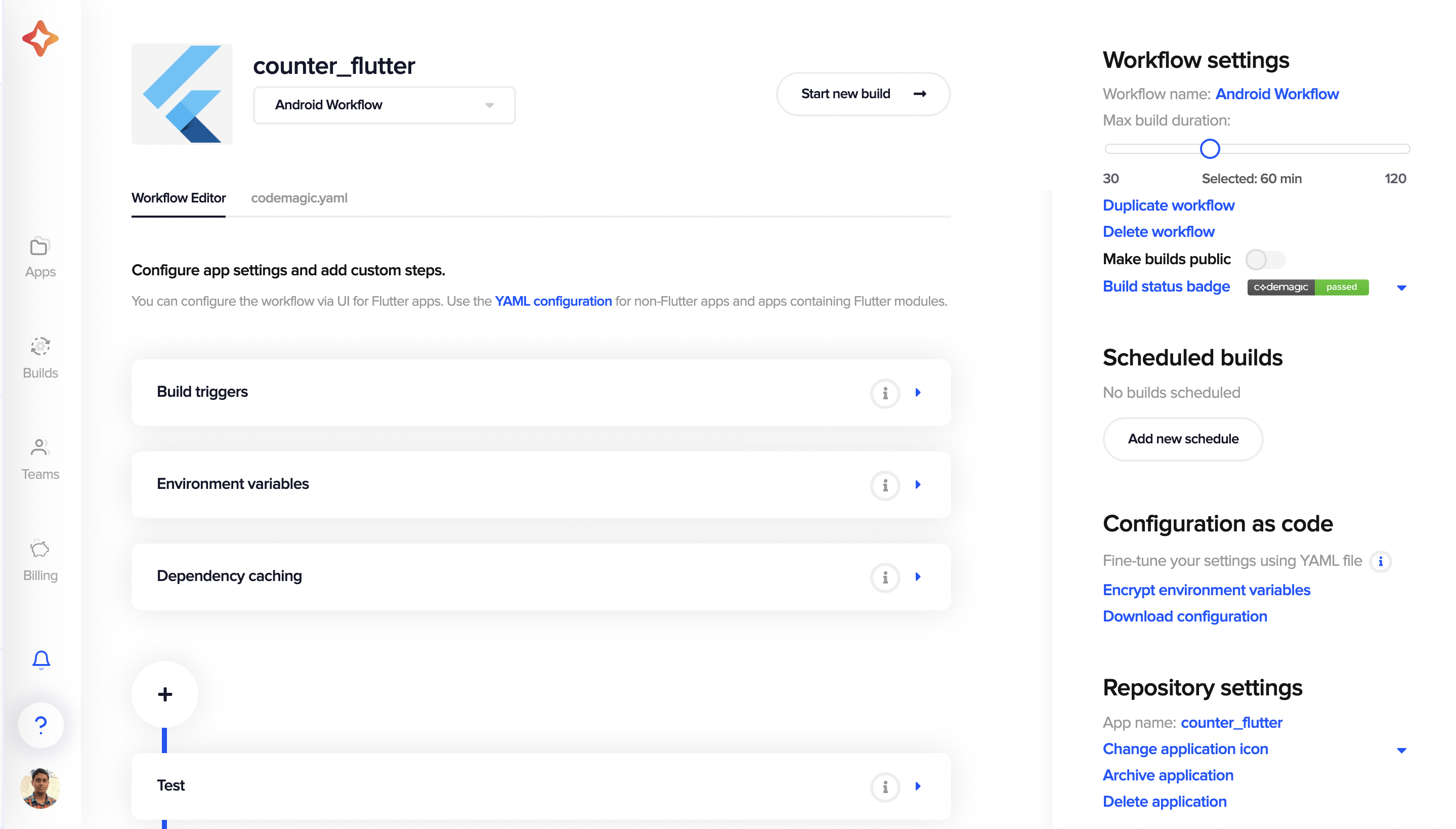This screenshot has width=1456, height=829.
Task: Open the help question mark button
Action: pyautogui.click(x=41, y=725)
